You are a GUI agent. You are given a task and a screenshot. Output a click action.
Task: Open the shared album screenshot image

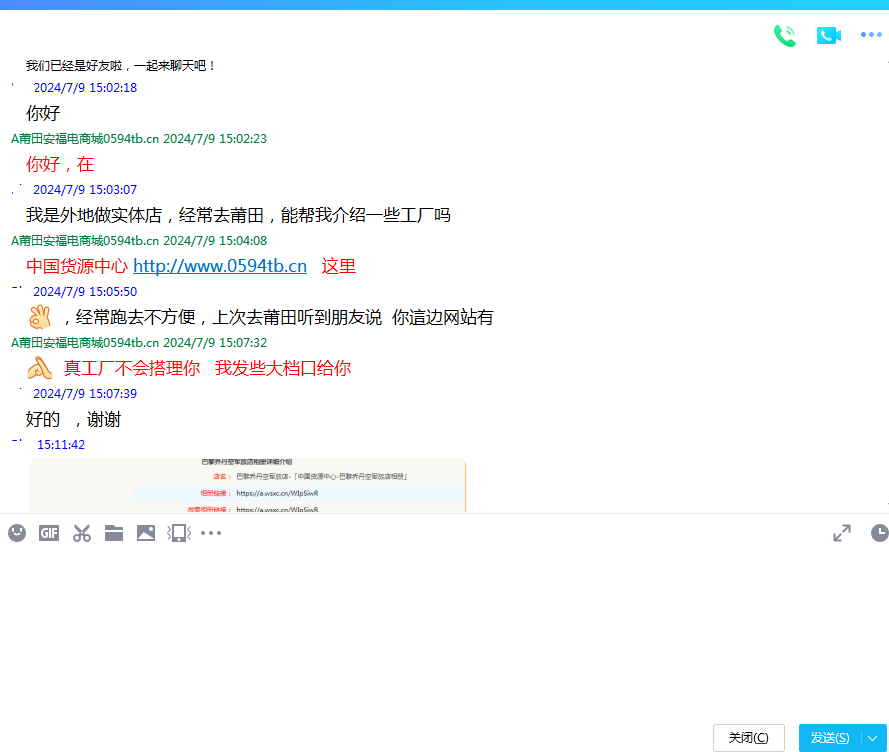tap(248, 485)
